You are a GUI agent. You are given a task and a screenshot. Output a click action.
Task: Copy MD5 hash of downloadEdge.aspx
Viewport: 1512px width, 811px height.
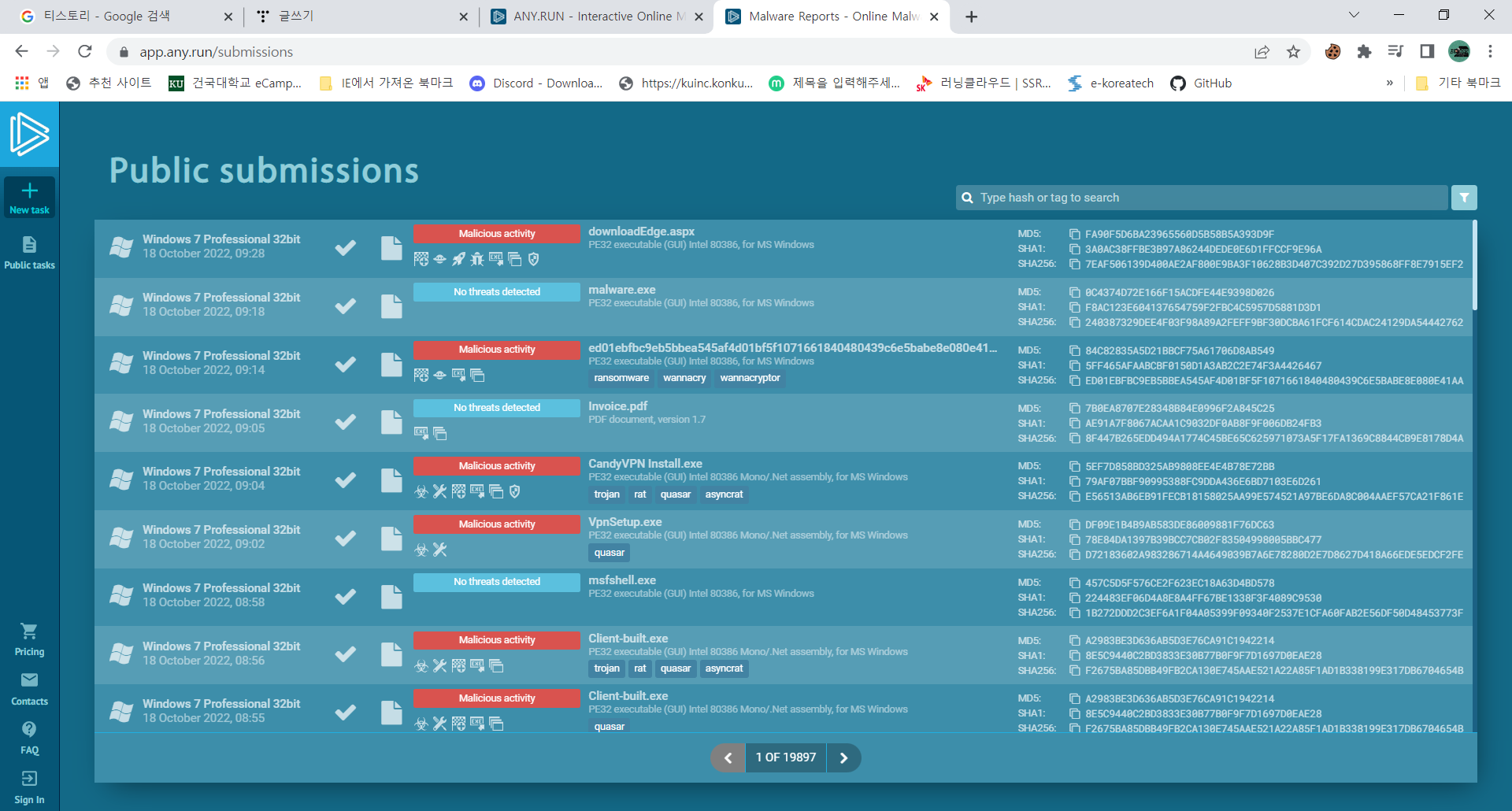1074,234
